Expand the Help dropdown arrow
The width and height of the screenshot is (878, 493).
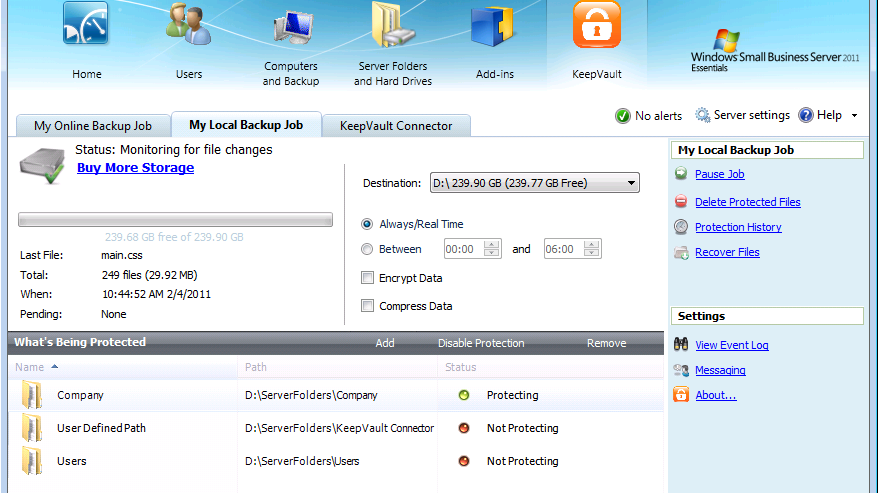tap(854, 116)
